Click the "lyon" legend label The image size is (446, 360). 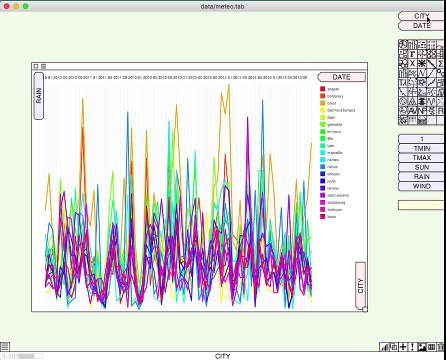(330, 146)
